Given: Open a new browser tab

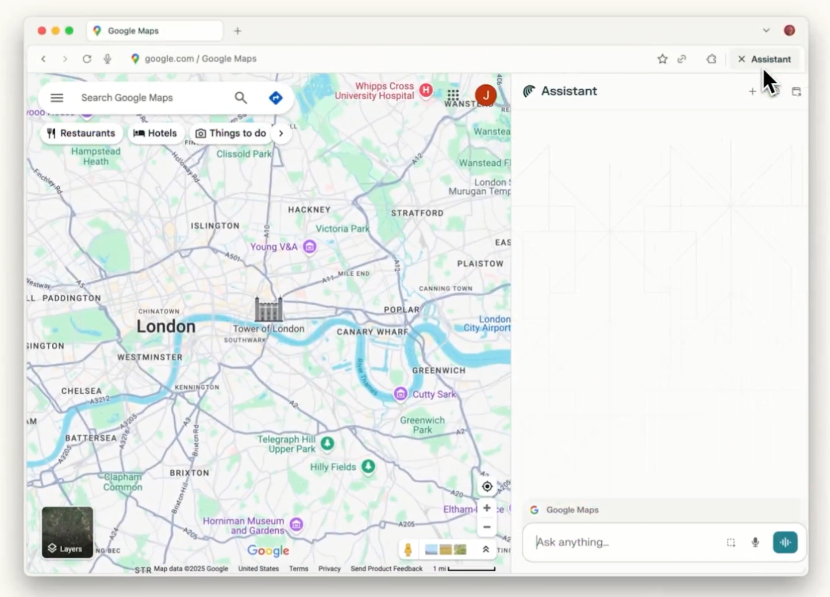Looking at the screenshot, I should pyautogui.click(x=238, y=31).
